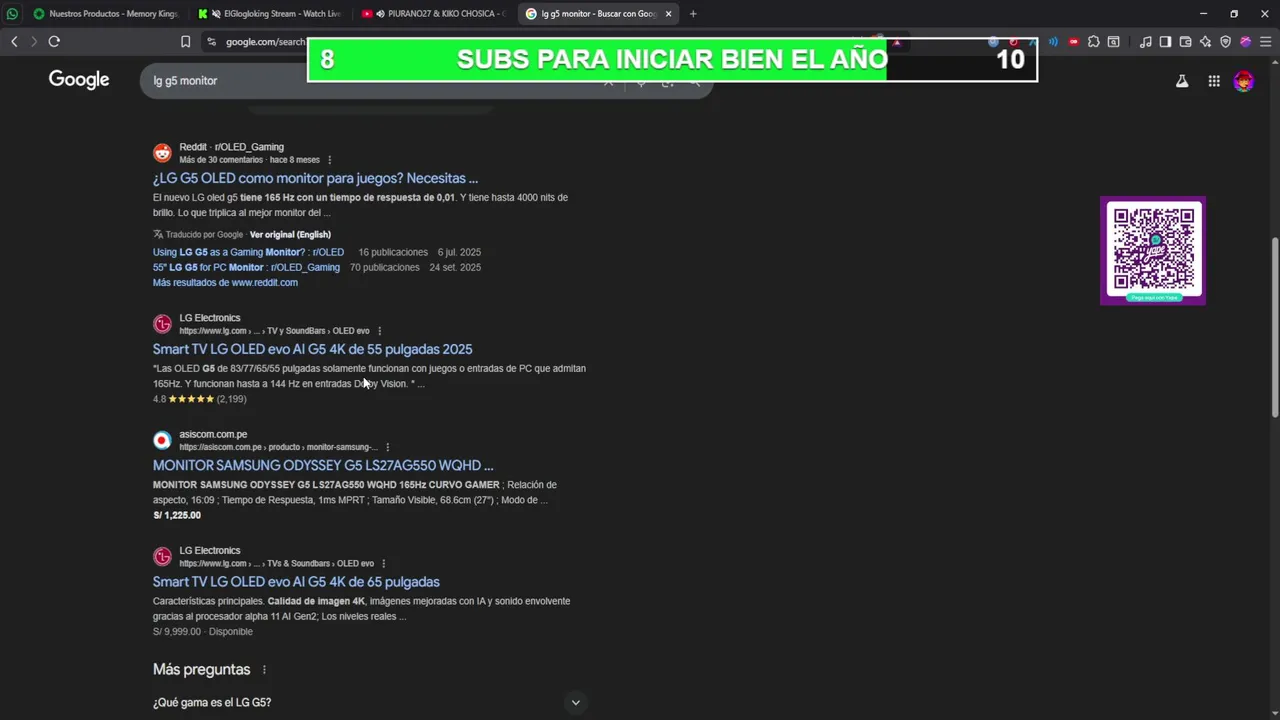Image resolution: width=1280 pixels, height=720 pixels.
Task: Open the browser hamburger main menu
Action: tap(1265, 41)
